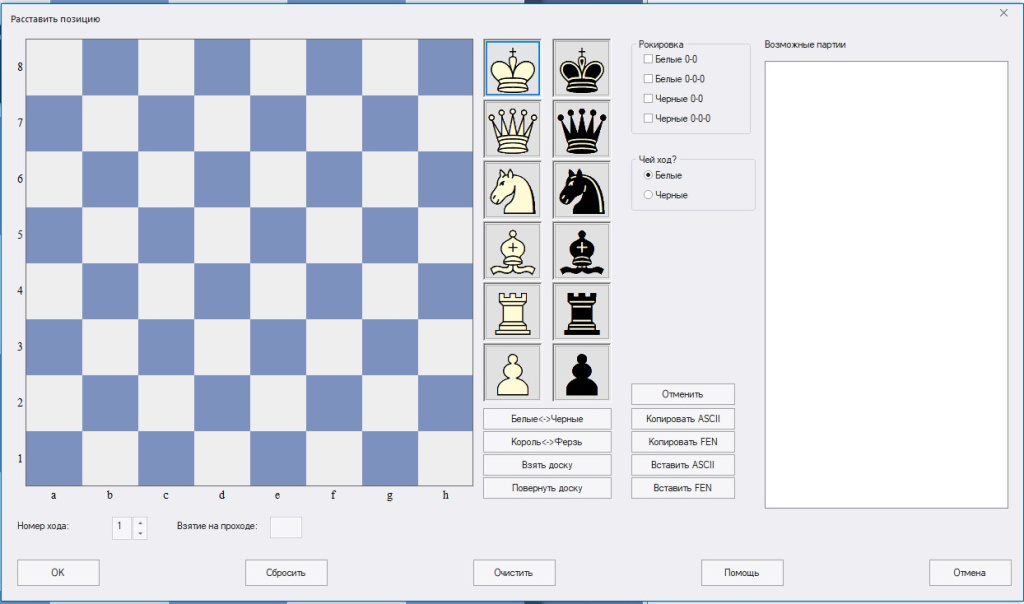Viewport: 1024px width, 604px height.
Task: Select the black knight piece
Action: tap(581, 190)
